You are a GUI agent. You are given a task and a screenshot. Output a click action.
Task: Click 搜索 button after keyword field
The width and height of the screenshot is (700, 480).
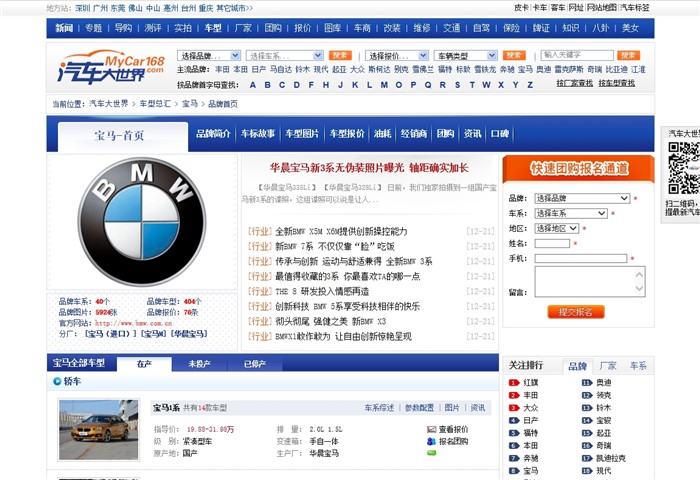click(x=629, y=55)
